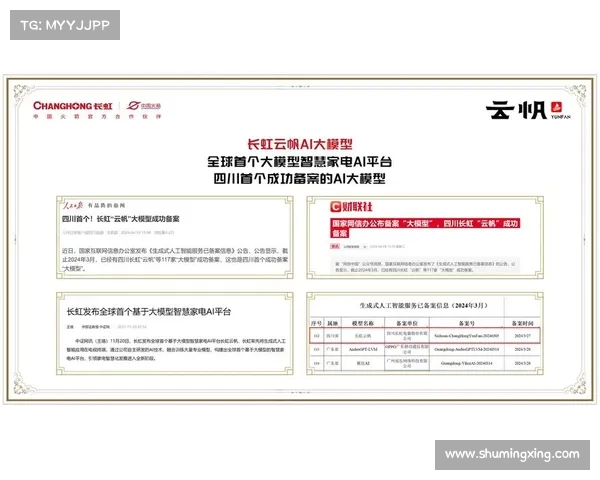Click the 中国火箭官方合作伙伴 tagline
Viewport: 600px width, 480px height.
point(97,116)
